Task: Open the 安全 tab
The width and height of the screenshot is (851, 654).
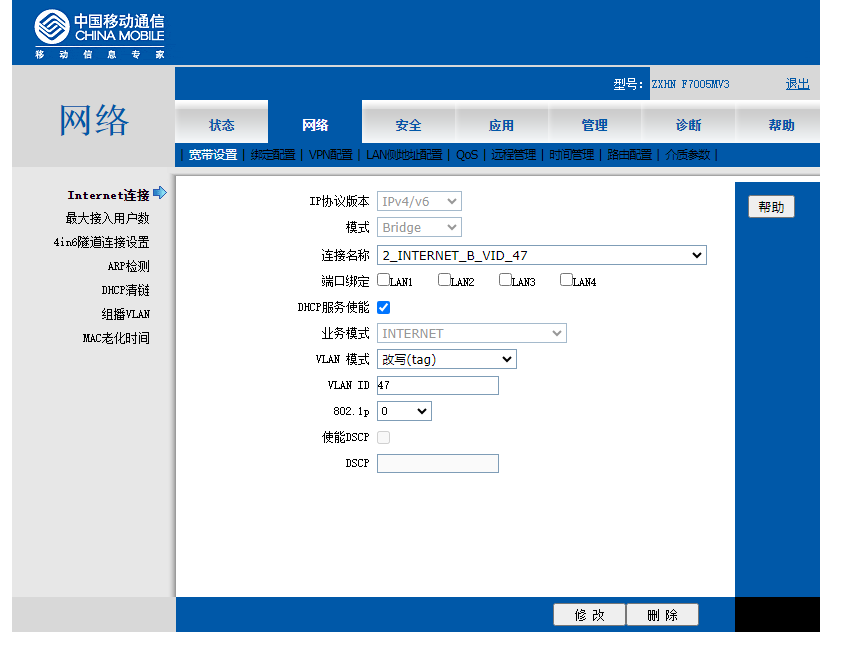Action: (x=408, y=125)
